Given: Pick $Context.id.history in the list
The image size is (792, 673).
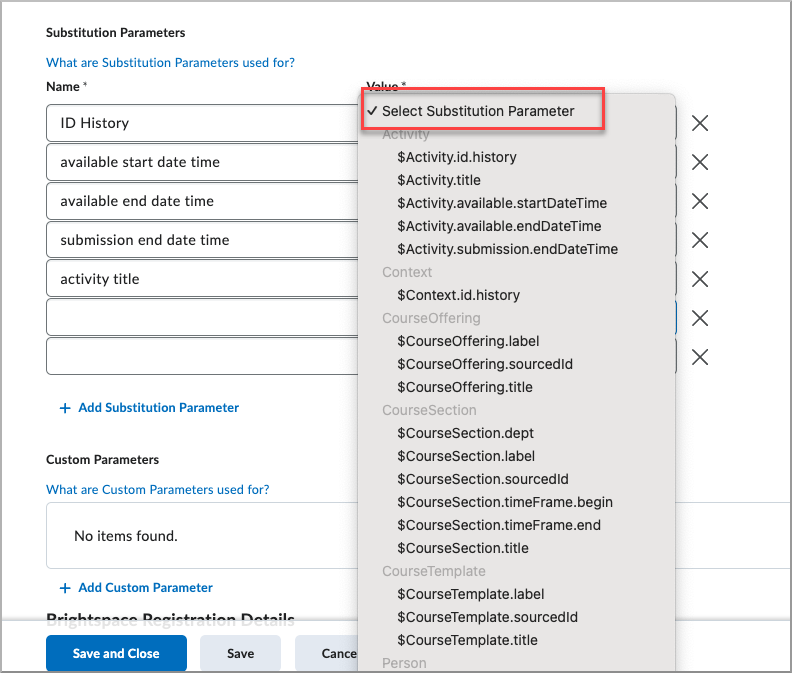Looking at the screenshot, I should 458,295.
